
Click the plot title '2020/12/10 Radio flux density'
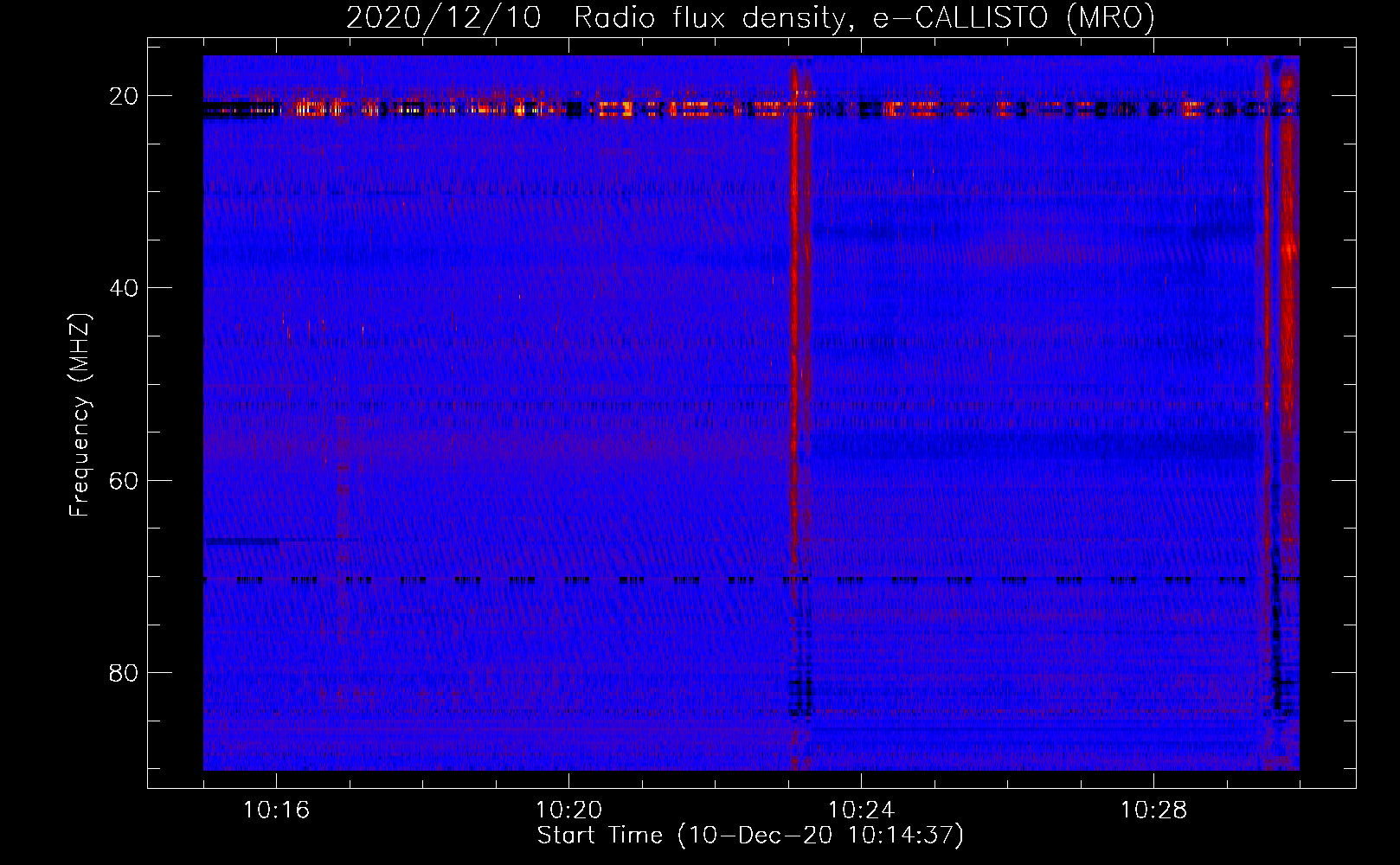750,17
